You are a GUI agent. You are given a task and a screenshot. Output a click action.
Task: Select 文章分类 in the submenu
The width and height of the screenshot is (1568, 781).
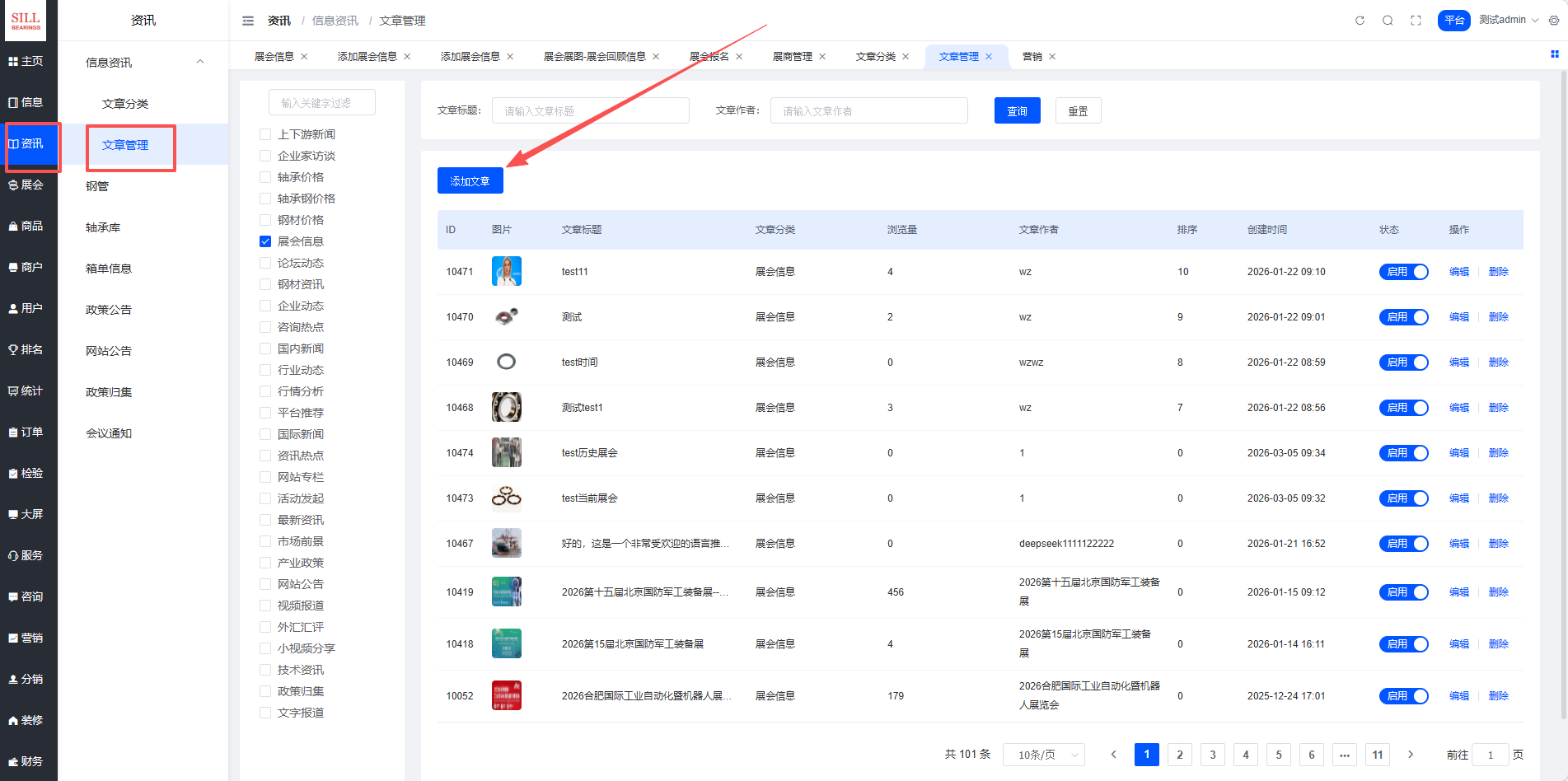125,104
